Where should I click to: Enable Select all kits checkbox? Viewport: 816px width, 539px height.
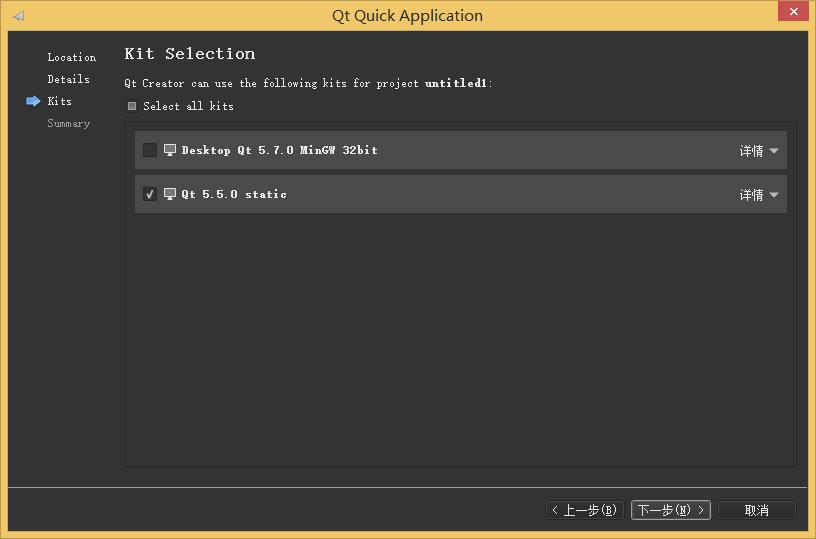[x=132, y=106]
